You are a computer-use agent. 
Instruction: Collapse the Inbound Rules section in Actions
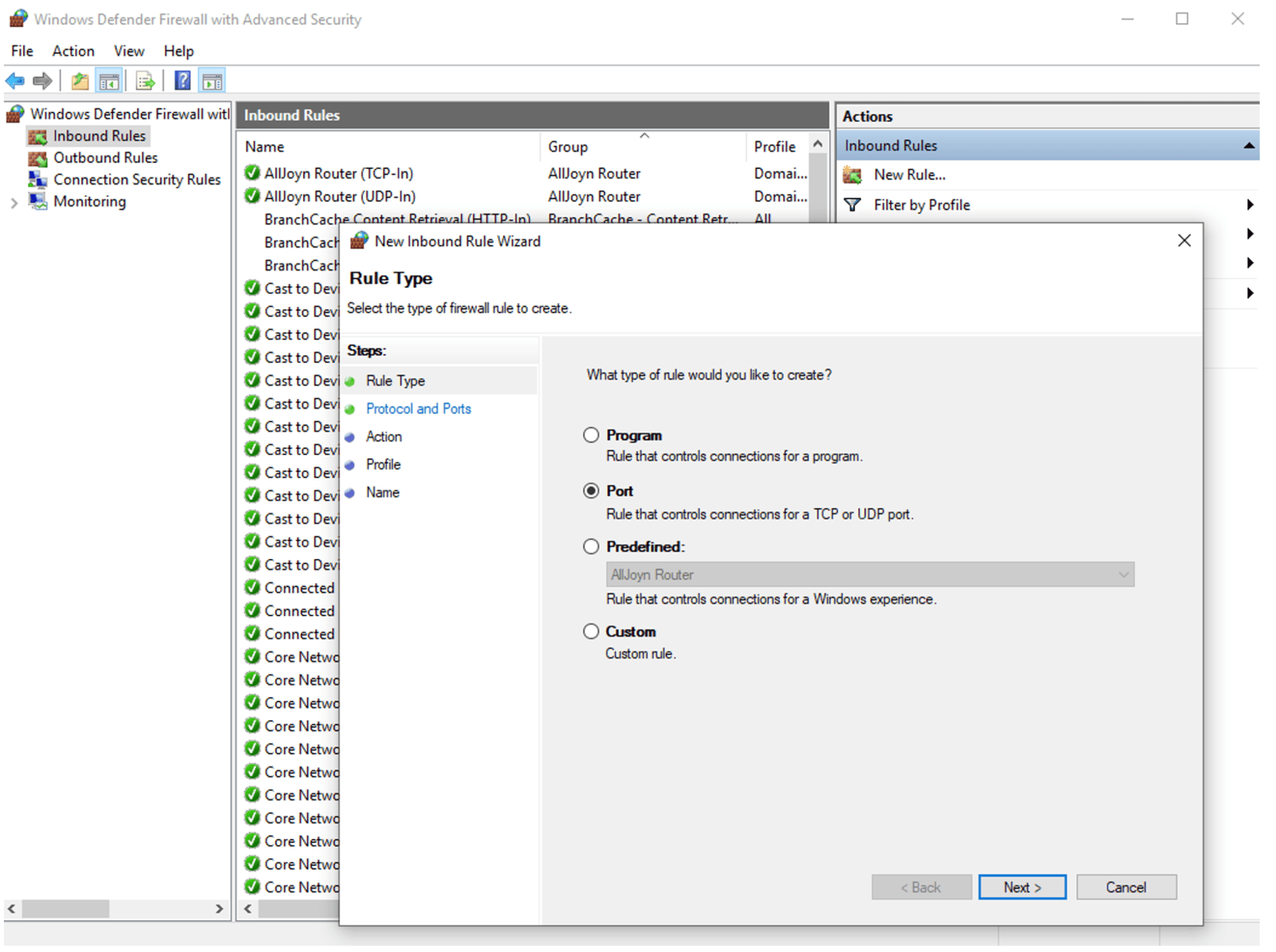click(1249, 146)
